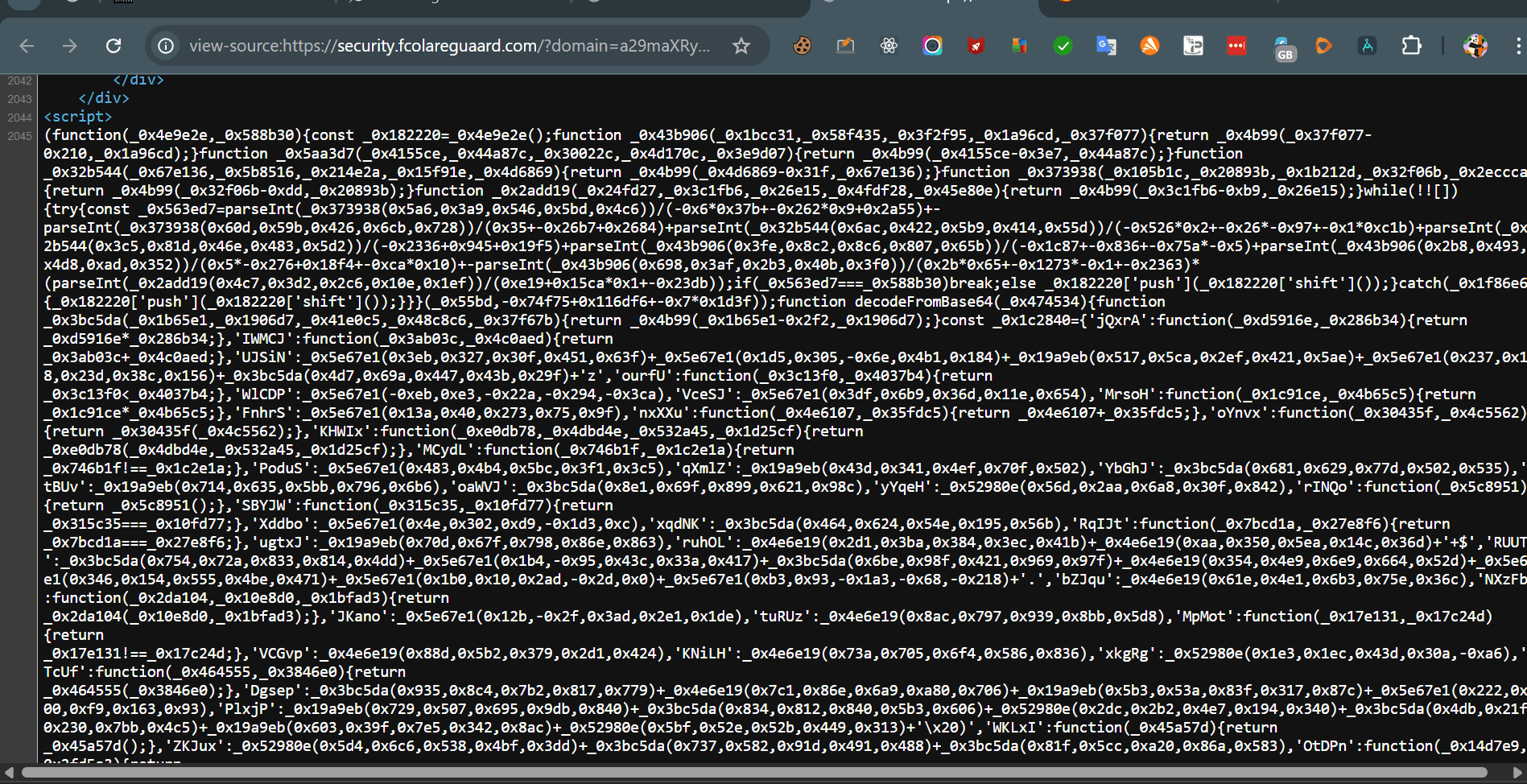
Task: Click the green checkmark extension icon
Action: 1063,46
